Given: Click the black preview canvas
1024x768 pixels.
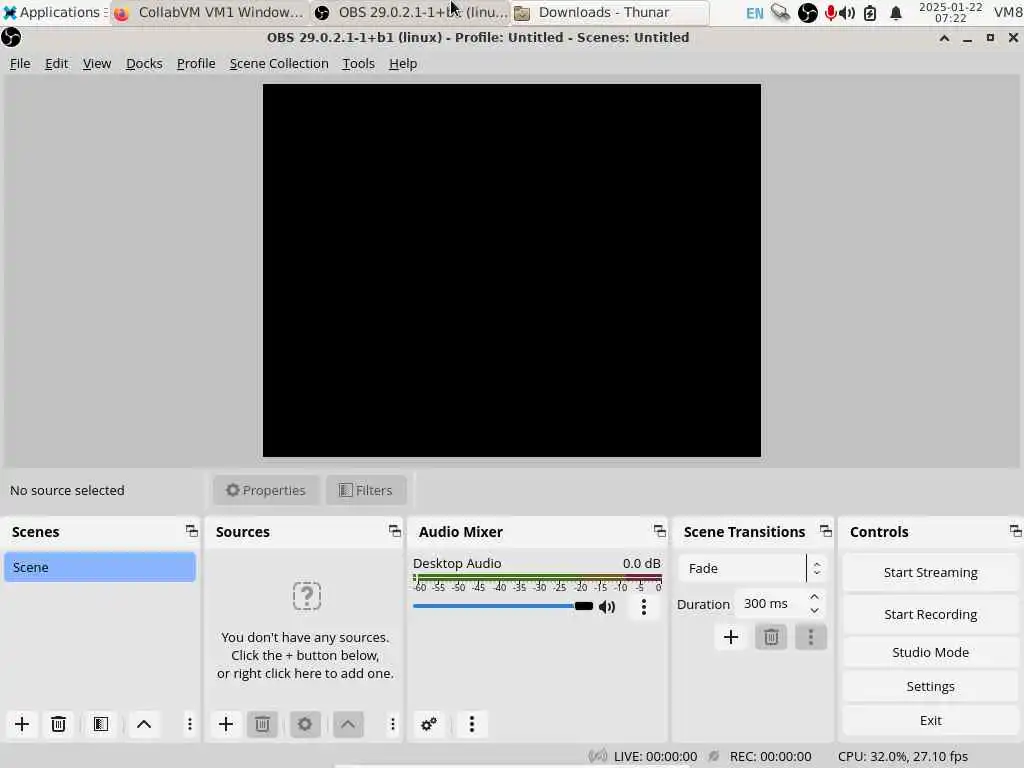Looking at the screenshot, I should tap(512, 270).
